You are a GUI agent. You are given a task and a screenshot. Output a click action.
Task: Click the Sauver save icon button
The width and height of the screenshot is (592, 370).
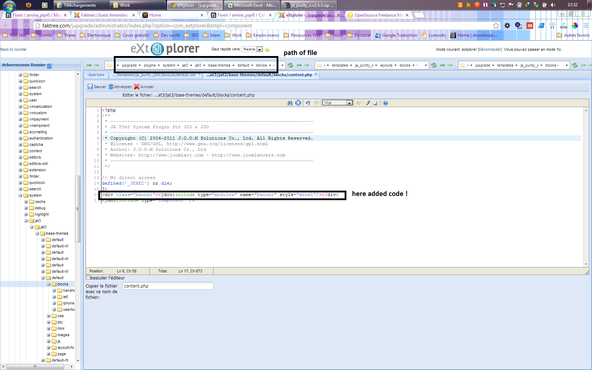click(x=90, y=86)
